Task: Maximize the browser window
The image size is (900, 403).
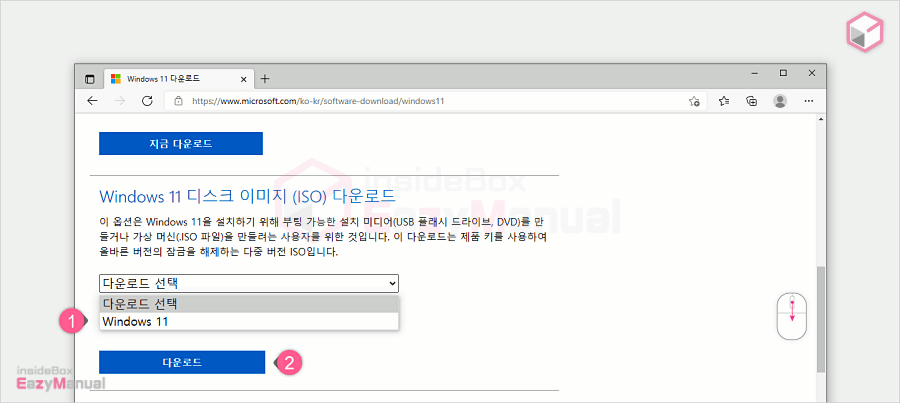Action: coord(783,73)
